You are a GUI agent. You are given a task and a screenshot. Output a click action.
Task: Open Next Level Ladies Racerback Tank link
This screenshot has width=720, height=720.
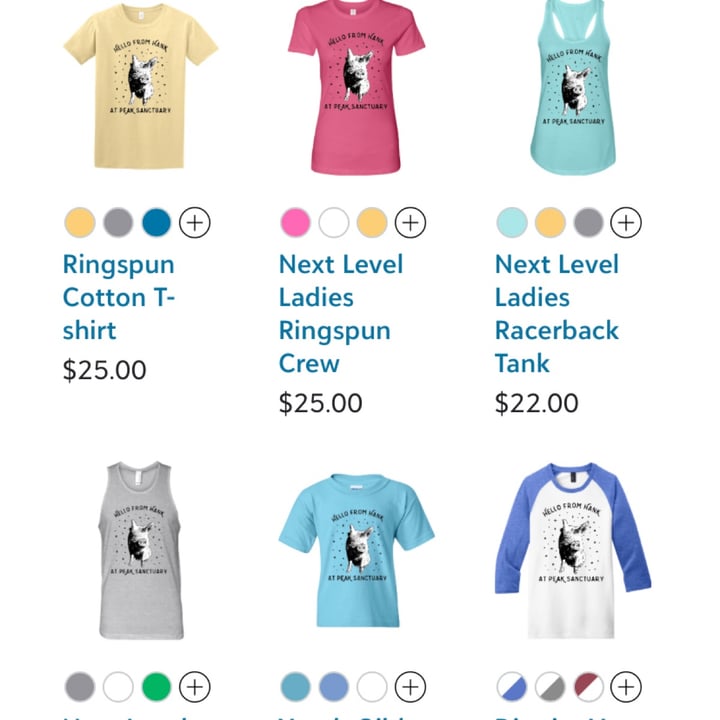(x=557, y=314)
